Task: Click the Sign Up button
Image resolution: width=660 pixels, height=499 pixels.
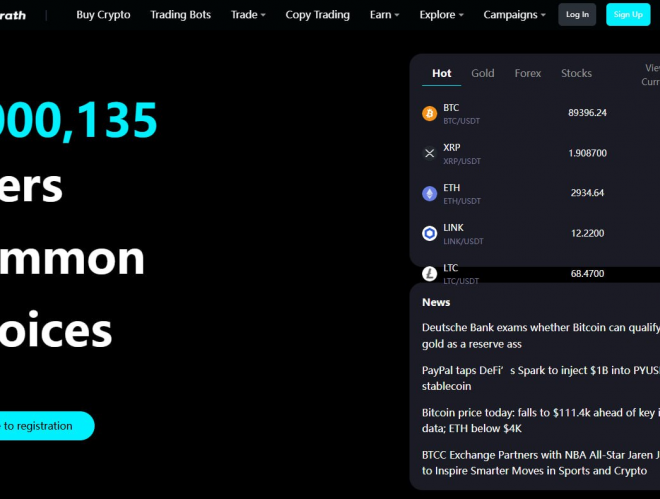Action: click(628, 14)
